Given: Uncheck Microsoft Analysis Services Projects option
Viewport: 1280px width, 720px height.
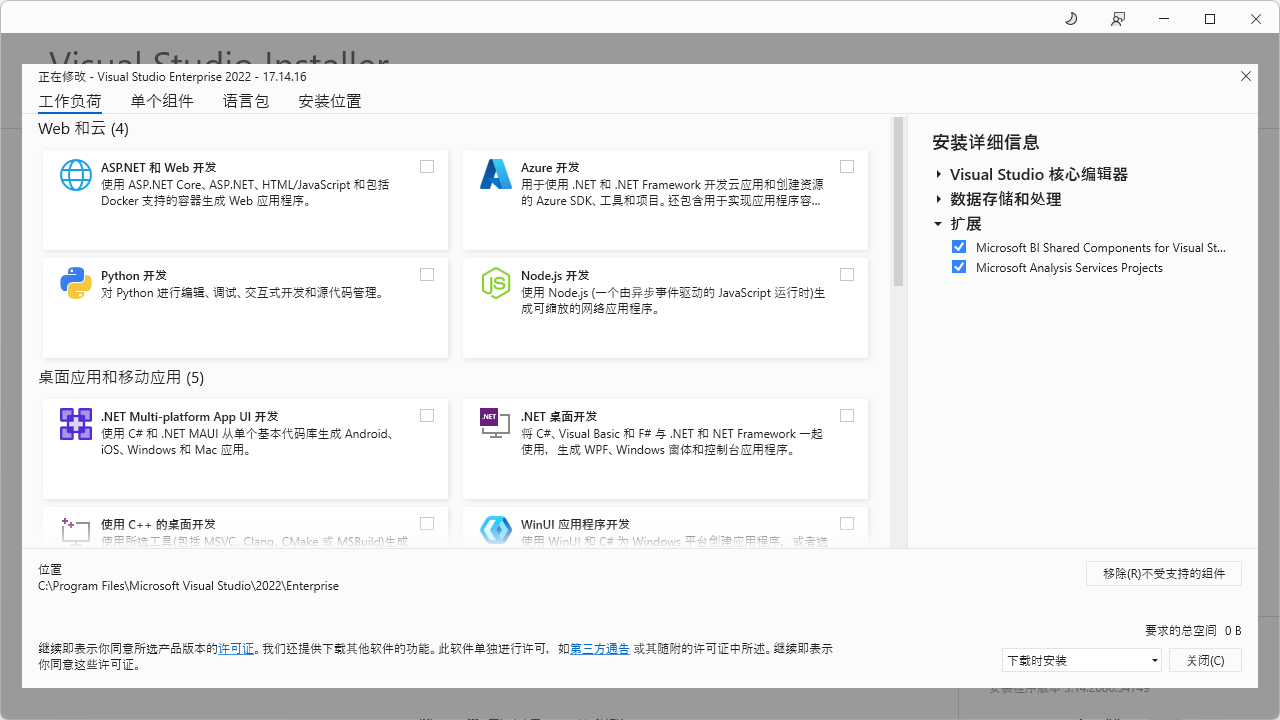Looking at the screenshot, I should [959, 267].
